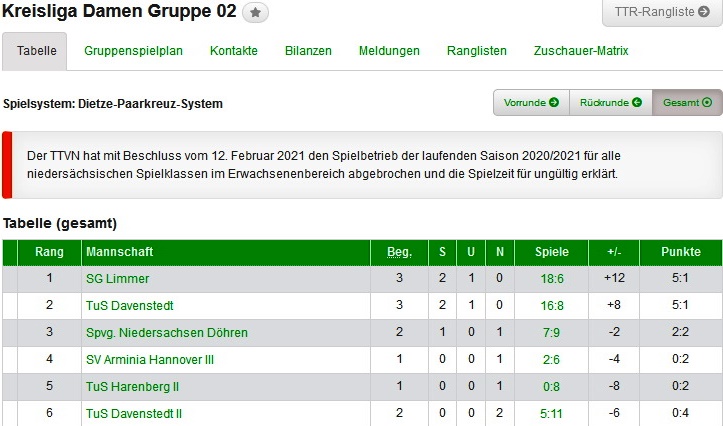Open the TTR-Rangliste button
The height and width of the screenshot is (426, 723).
[x=661, y=13]
